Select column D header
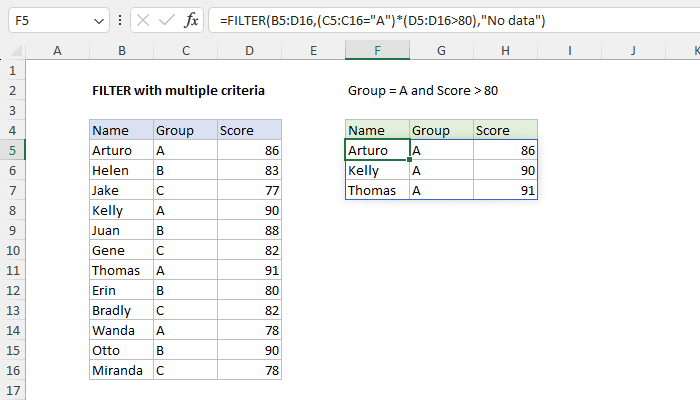This screenshot has width=700, height=400. [x=249, y=50]
